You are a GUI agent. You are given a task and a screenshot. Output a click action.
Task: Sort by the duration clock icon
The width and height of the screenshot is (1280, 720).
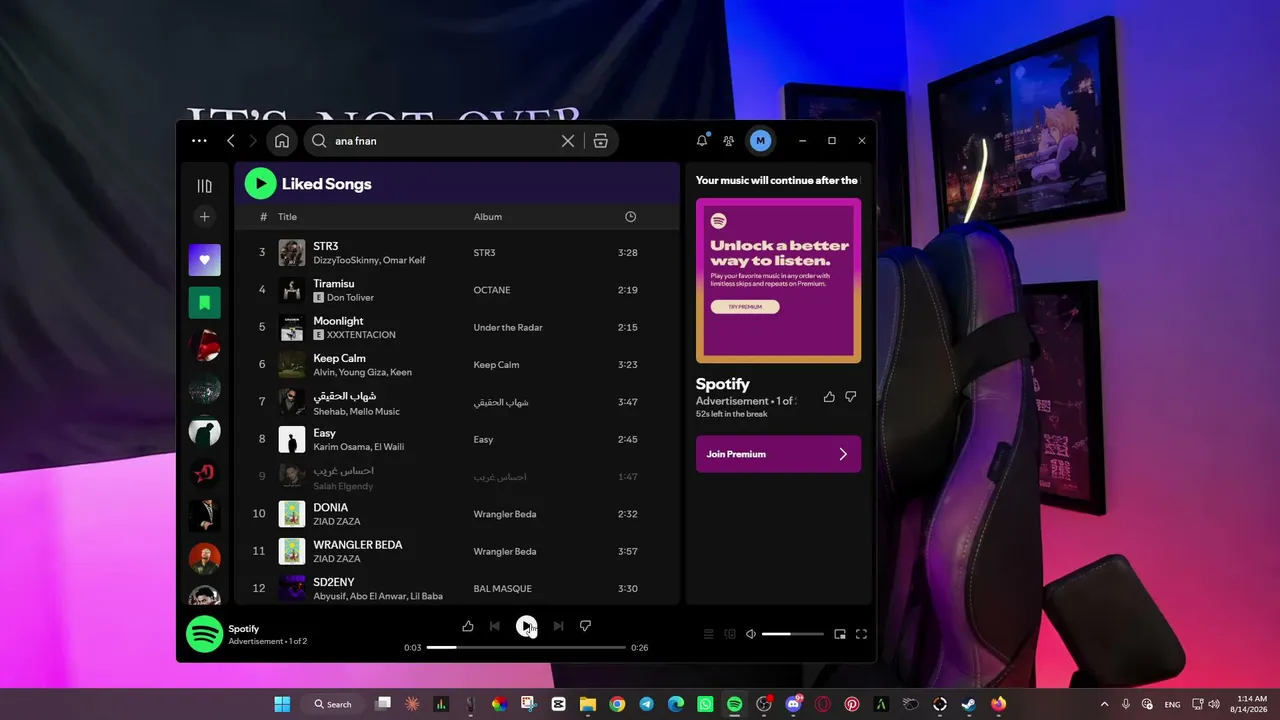tap(630, 217)
